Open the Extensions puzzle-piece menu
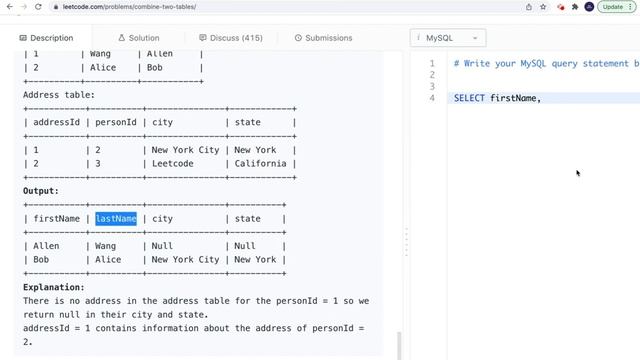640x360 pixels. (575, 7)
